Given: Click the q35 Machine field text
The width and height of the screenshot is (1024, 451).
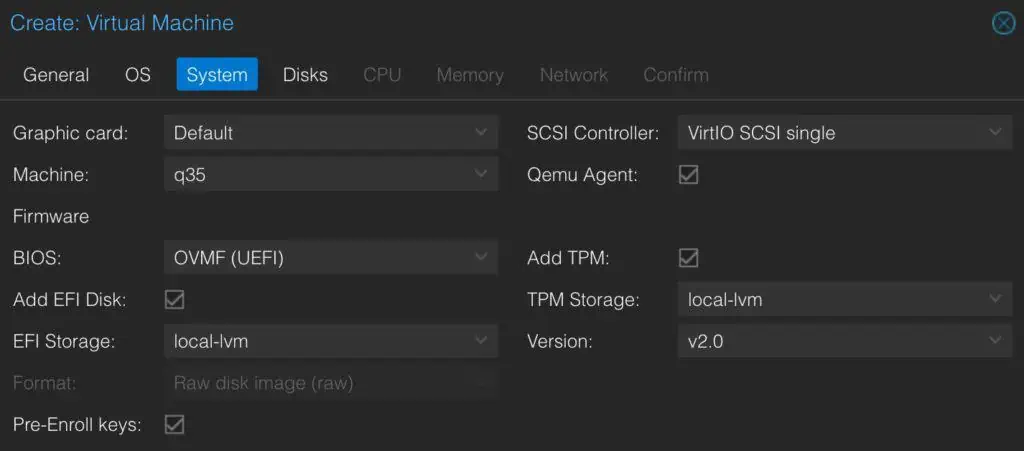Looking at the screenshot, I should point(191,175).
